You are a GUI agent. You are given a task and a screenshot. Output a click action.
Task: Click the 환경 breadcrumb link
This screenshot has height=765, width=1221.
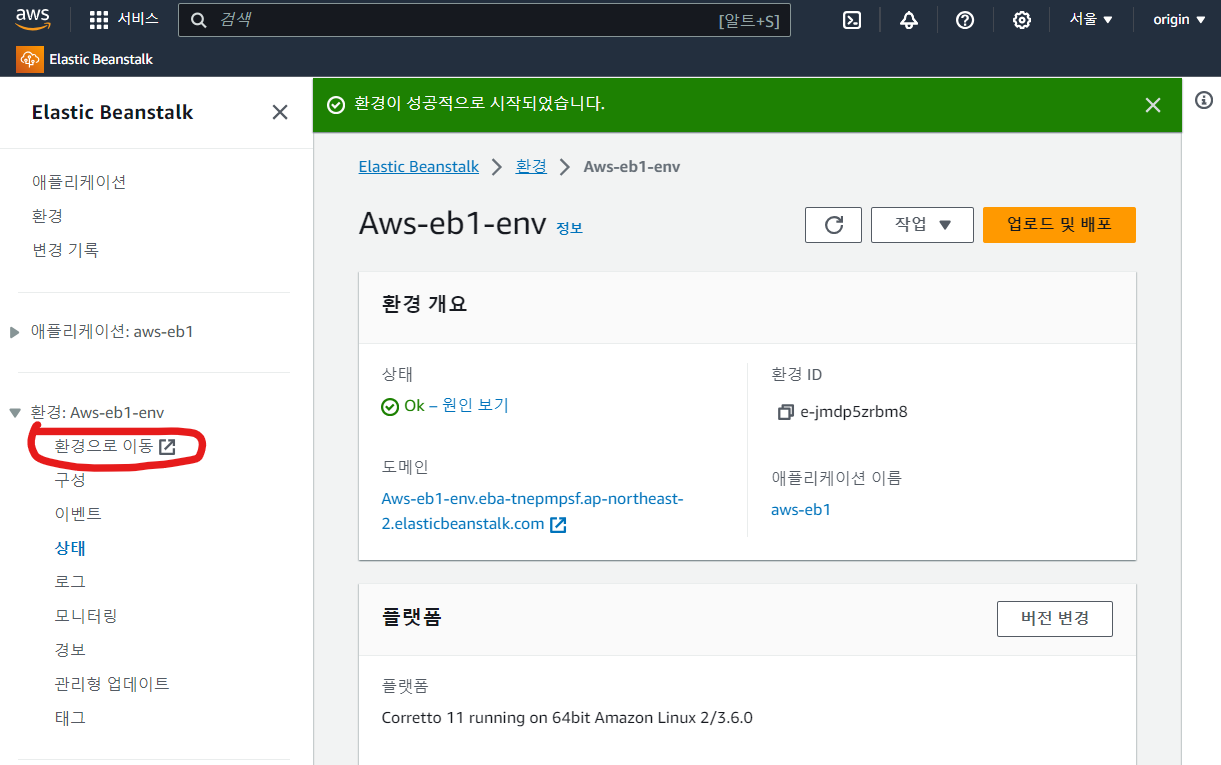click(531, 167)
